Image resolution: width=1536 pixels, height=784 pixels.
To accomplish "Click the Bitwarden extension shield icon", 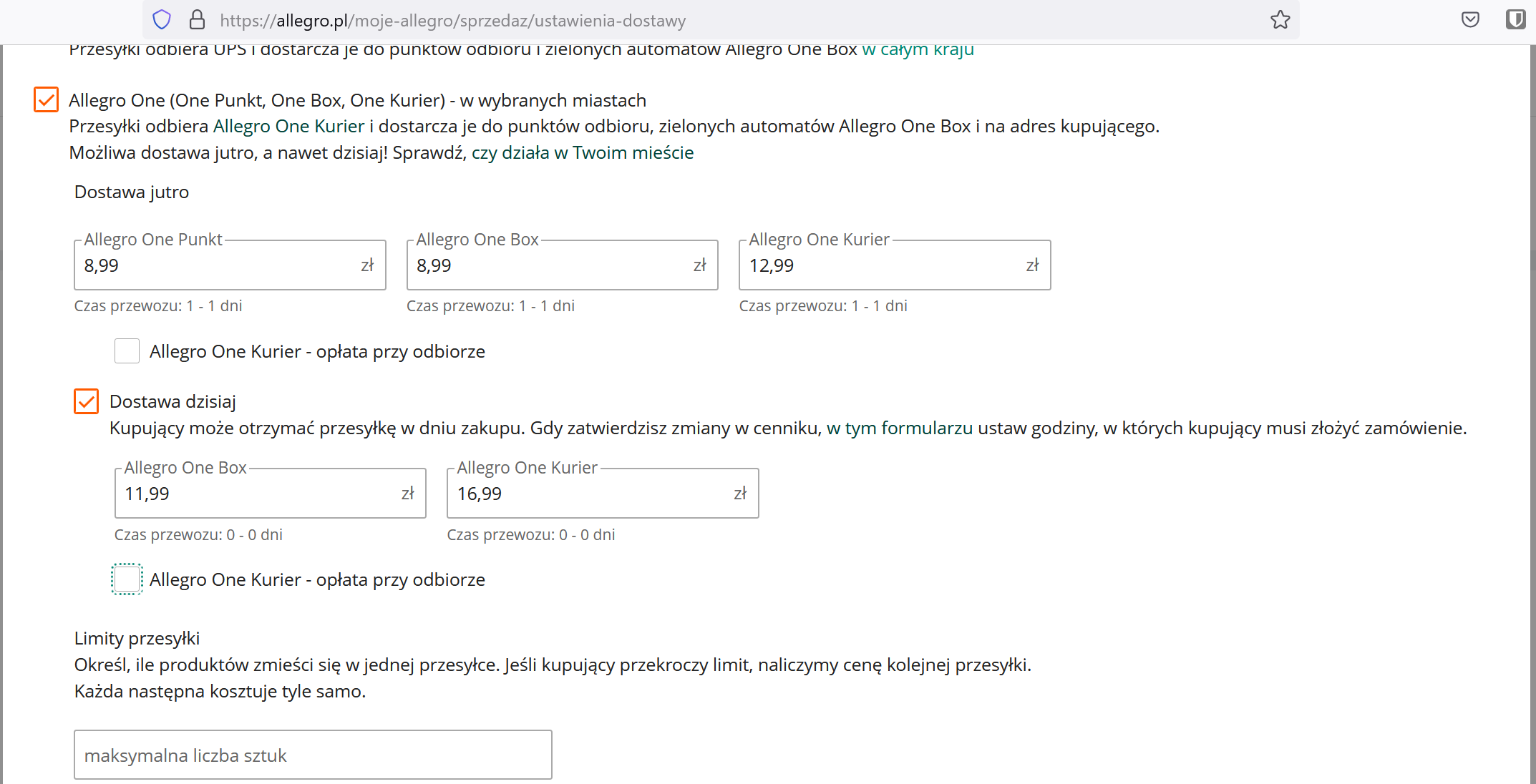I will click(1515, 19).
